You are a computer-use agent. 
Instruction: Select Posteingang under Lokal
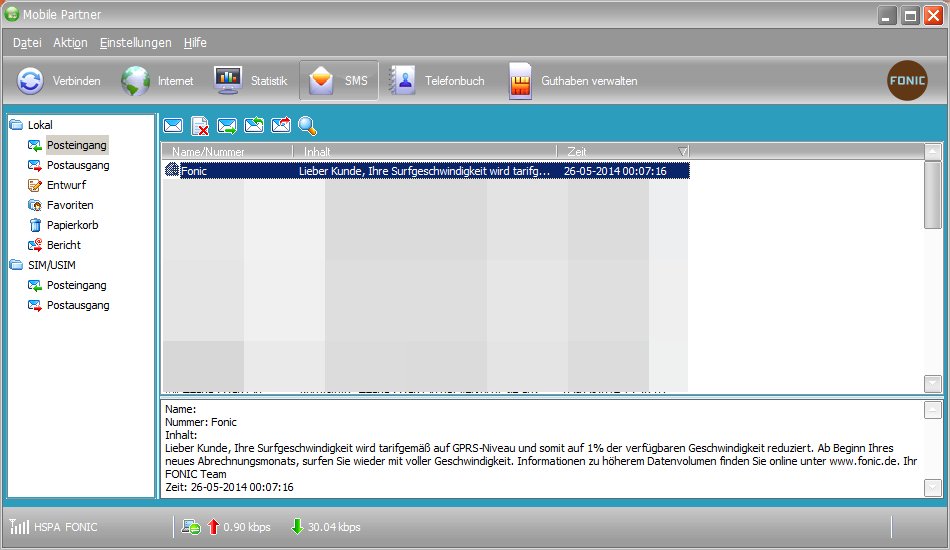[x=77, y=145]
